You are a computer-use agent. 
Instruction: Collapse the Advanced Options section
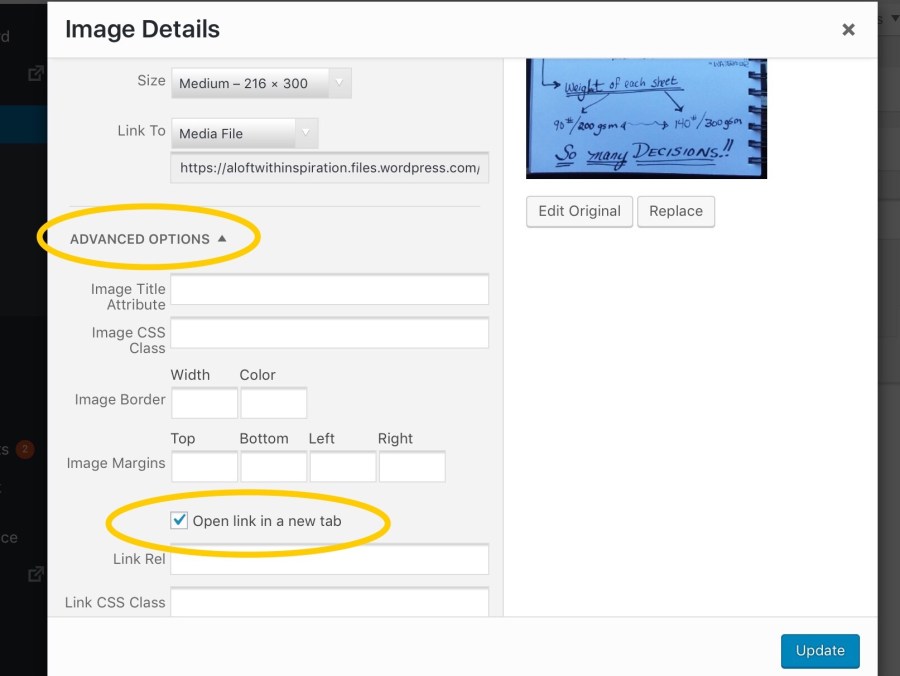pos(148,239)
